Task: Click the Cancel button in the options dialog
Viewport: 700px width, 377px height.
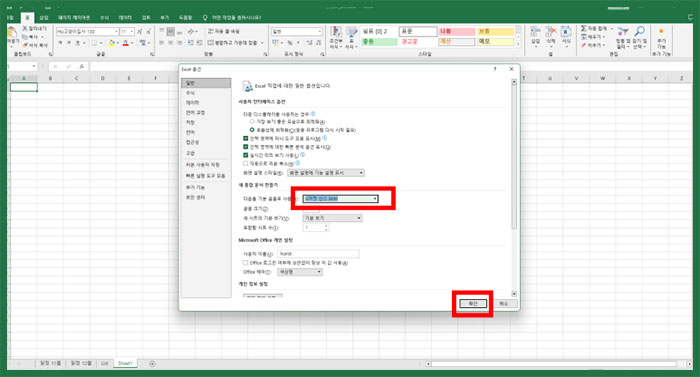Action: point(504,304)
